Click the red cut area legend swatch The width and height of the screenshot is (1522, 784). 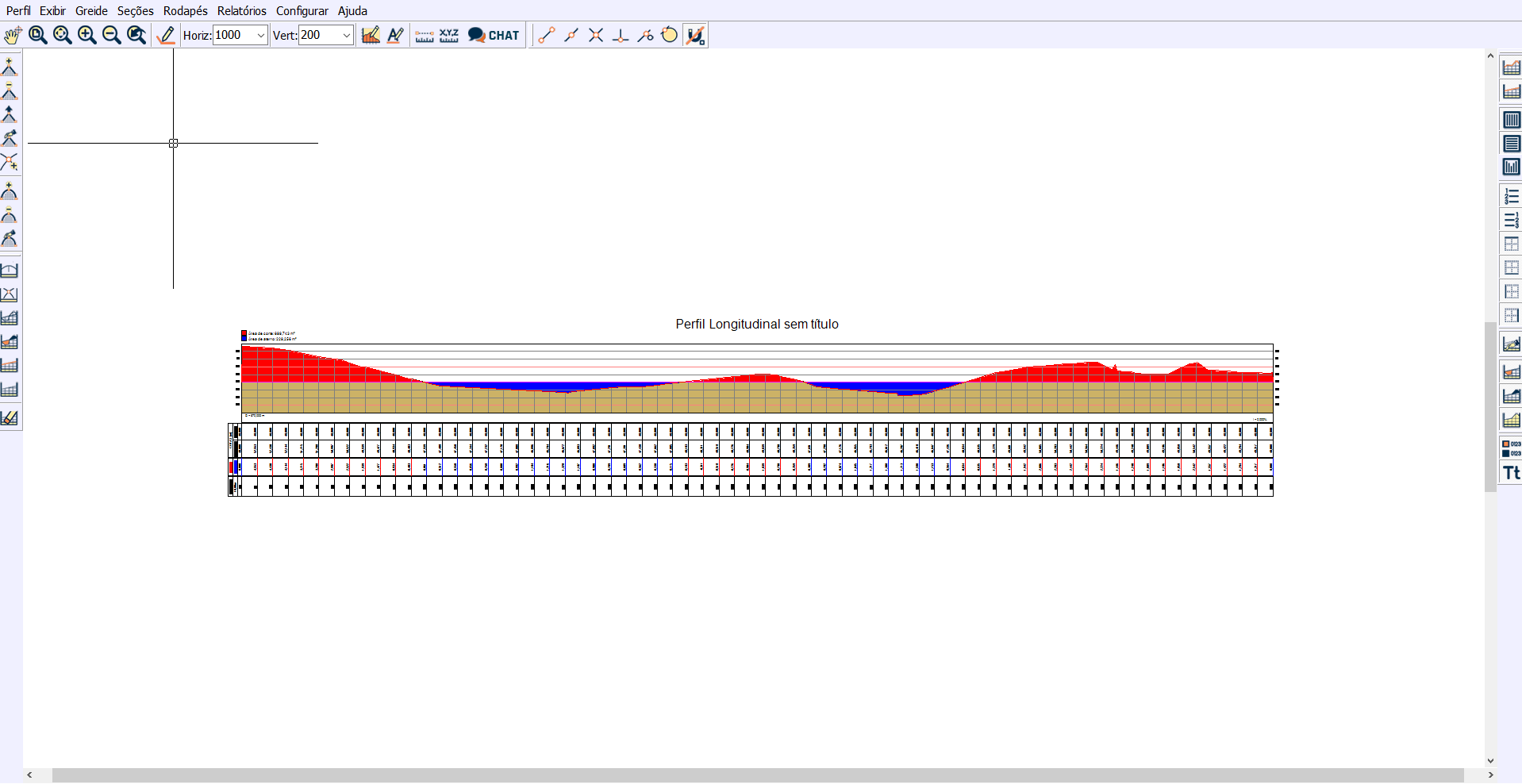(x=244, y=333)
